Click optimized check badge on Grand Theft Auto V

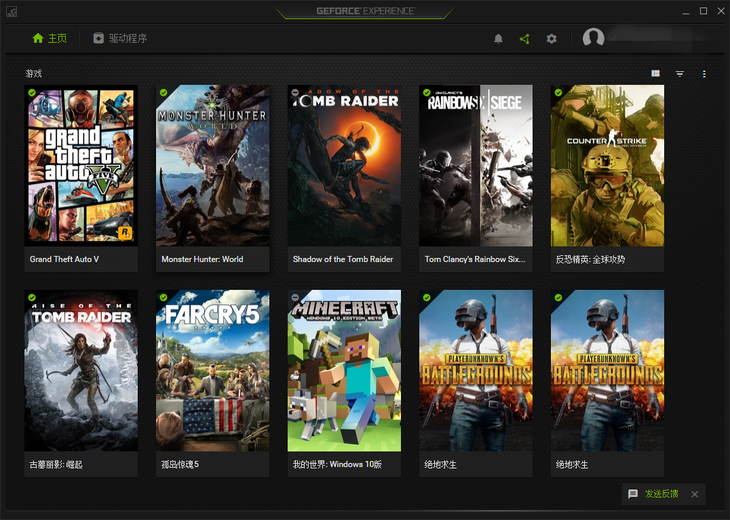[x=32, y=92]
